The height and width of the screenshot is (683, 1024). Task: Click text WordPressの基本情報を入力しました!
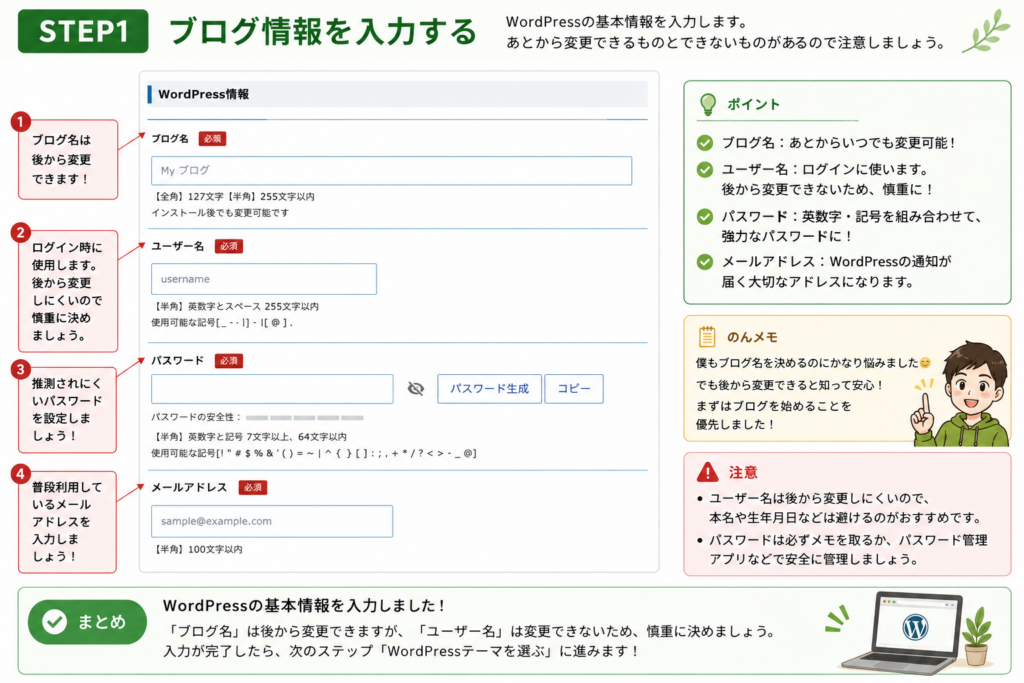tap(304, 606)
